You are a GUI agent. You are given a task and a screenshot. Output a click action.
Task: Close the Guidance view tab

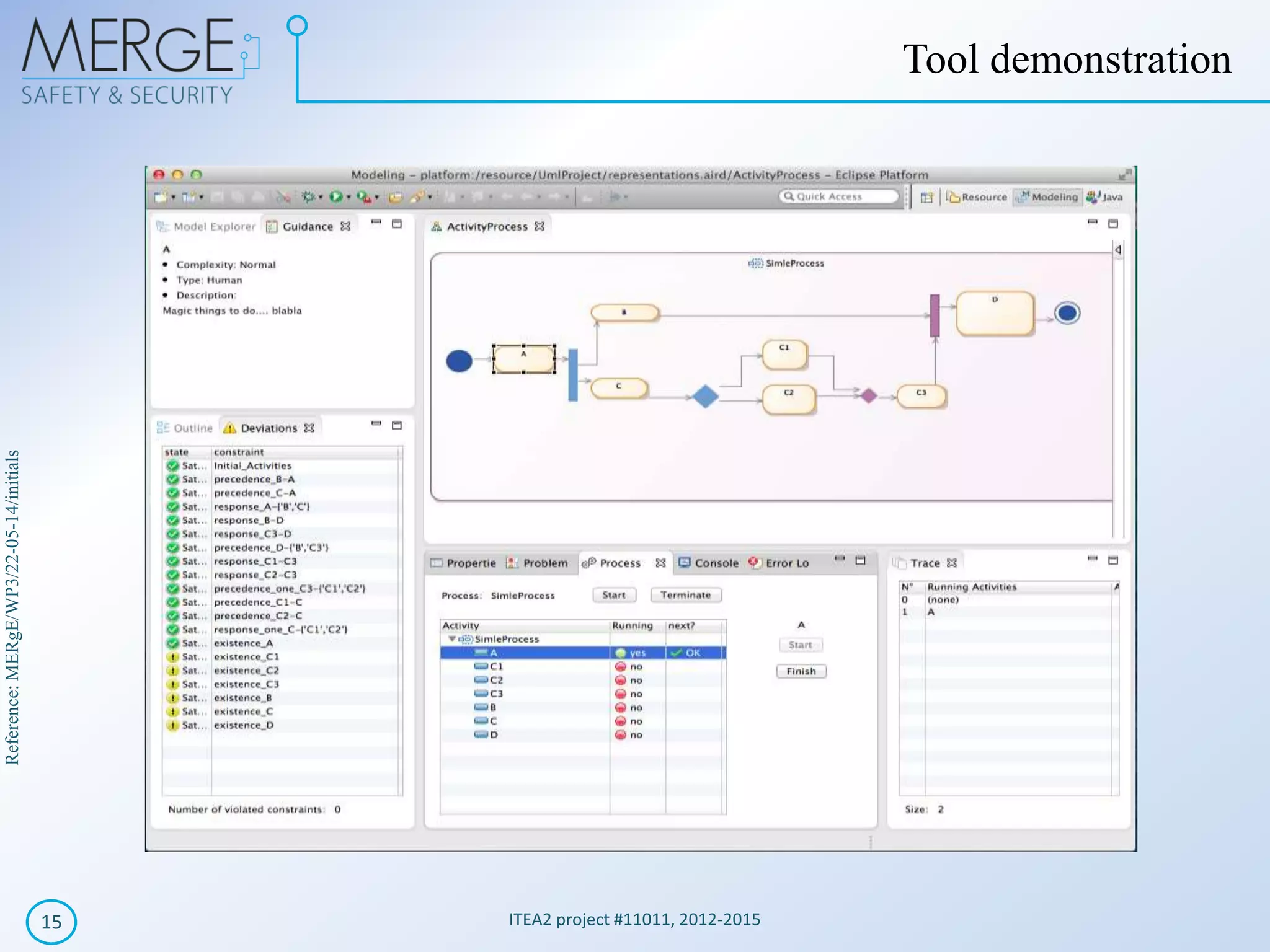click(346, 226)
